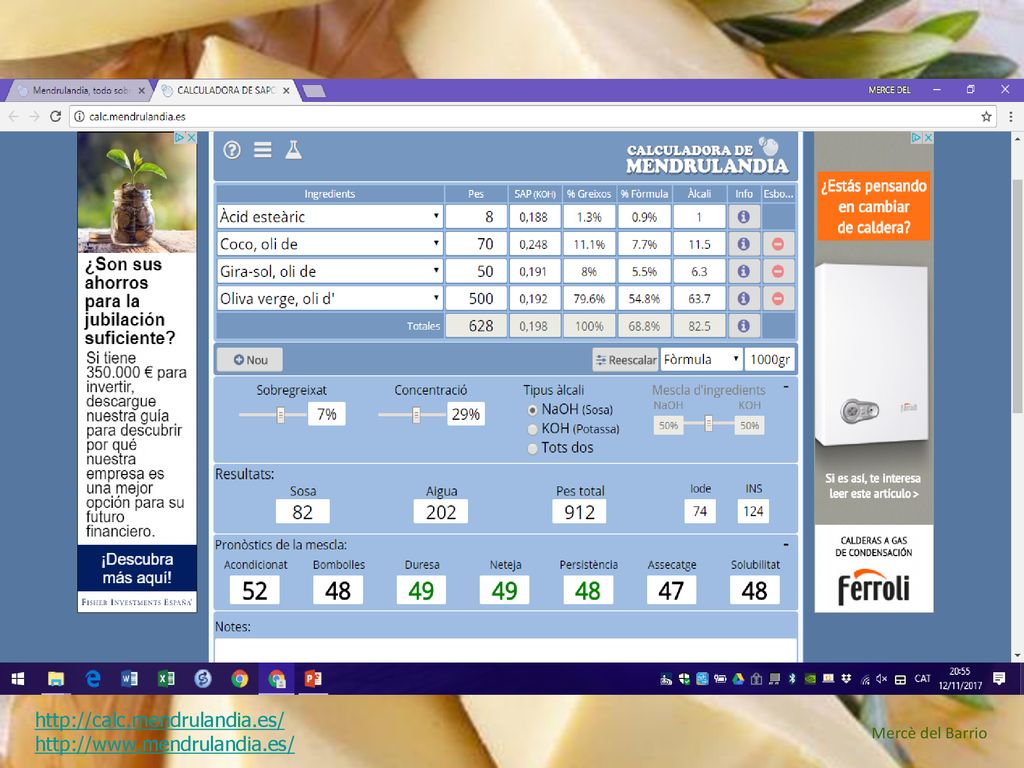
Task: Open the Gira-sol, oli de ingredient dropdown
Action: [330, 271]
